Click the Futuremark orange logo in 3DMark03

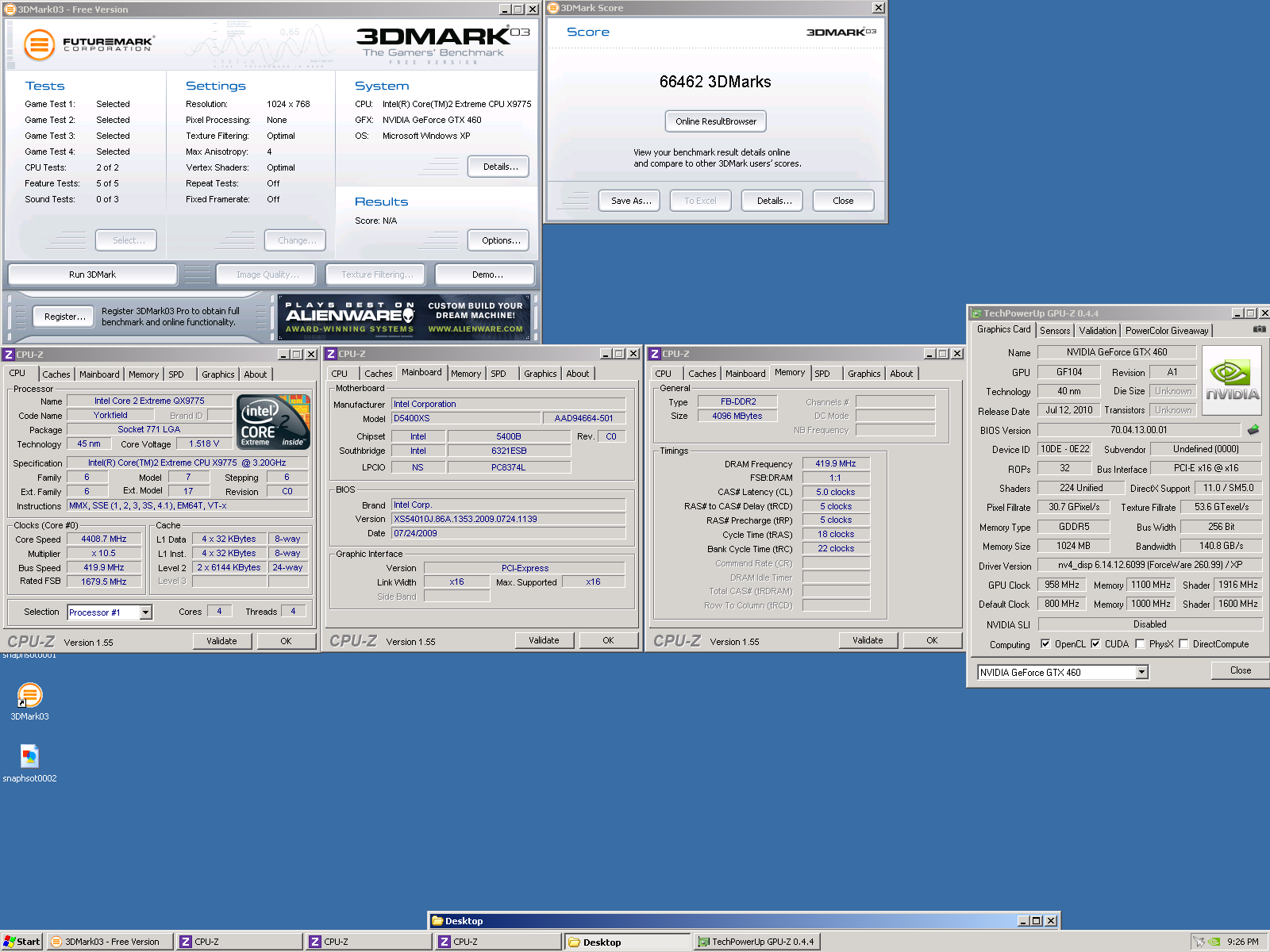[x=39, y=44]
